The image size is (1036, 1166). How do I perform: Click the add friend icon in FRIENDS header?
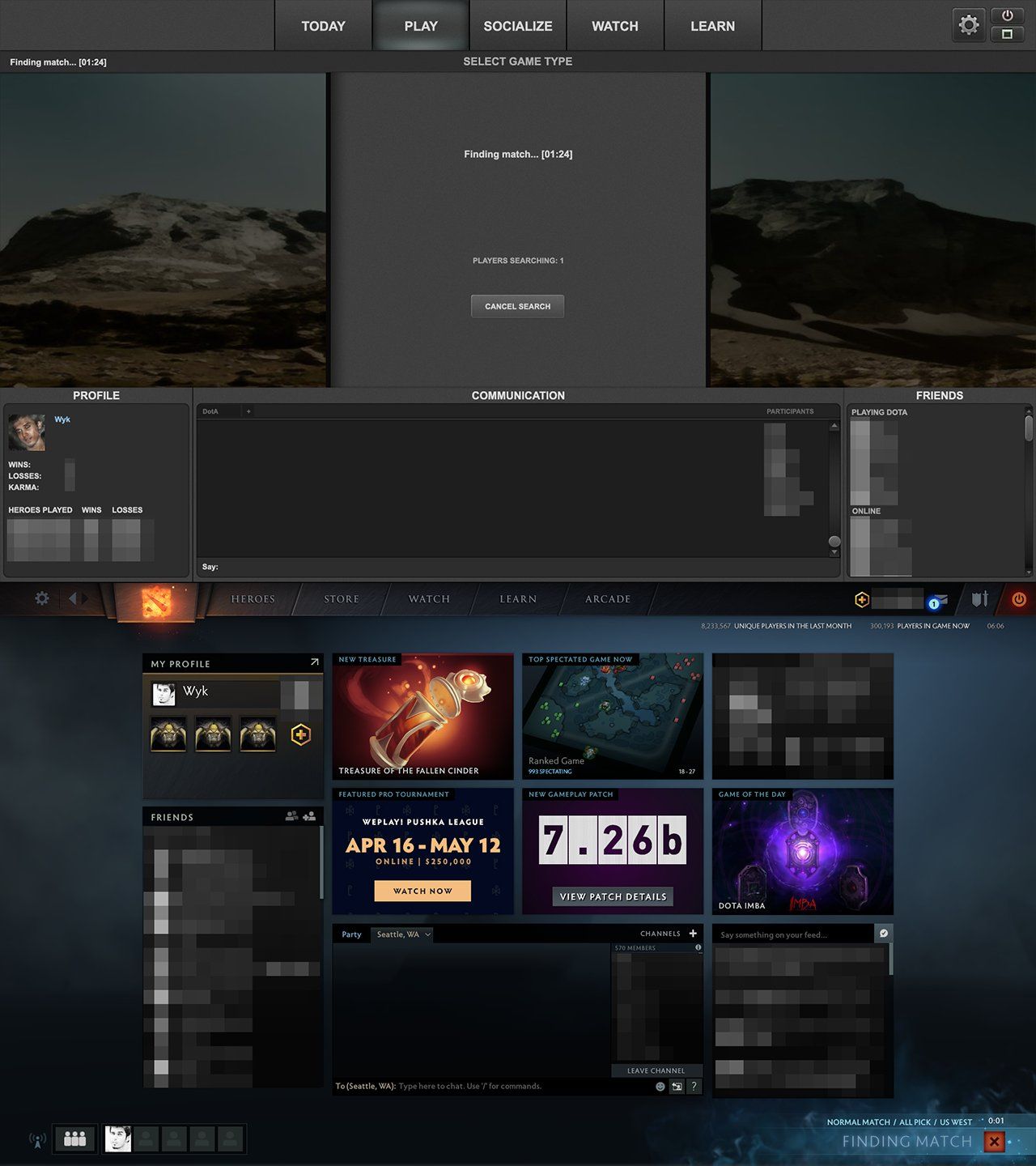(309, 816)
